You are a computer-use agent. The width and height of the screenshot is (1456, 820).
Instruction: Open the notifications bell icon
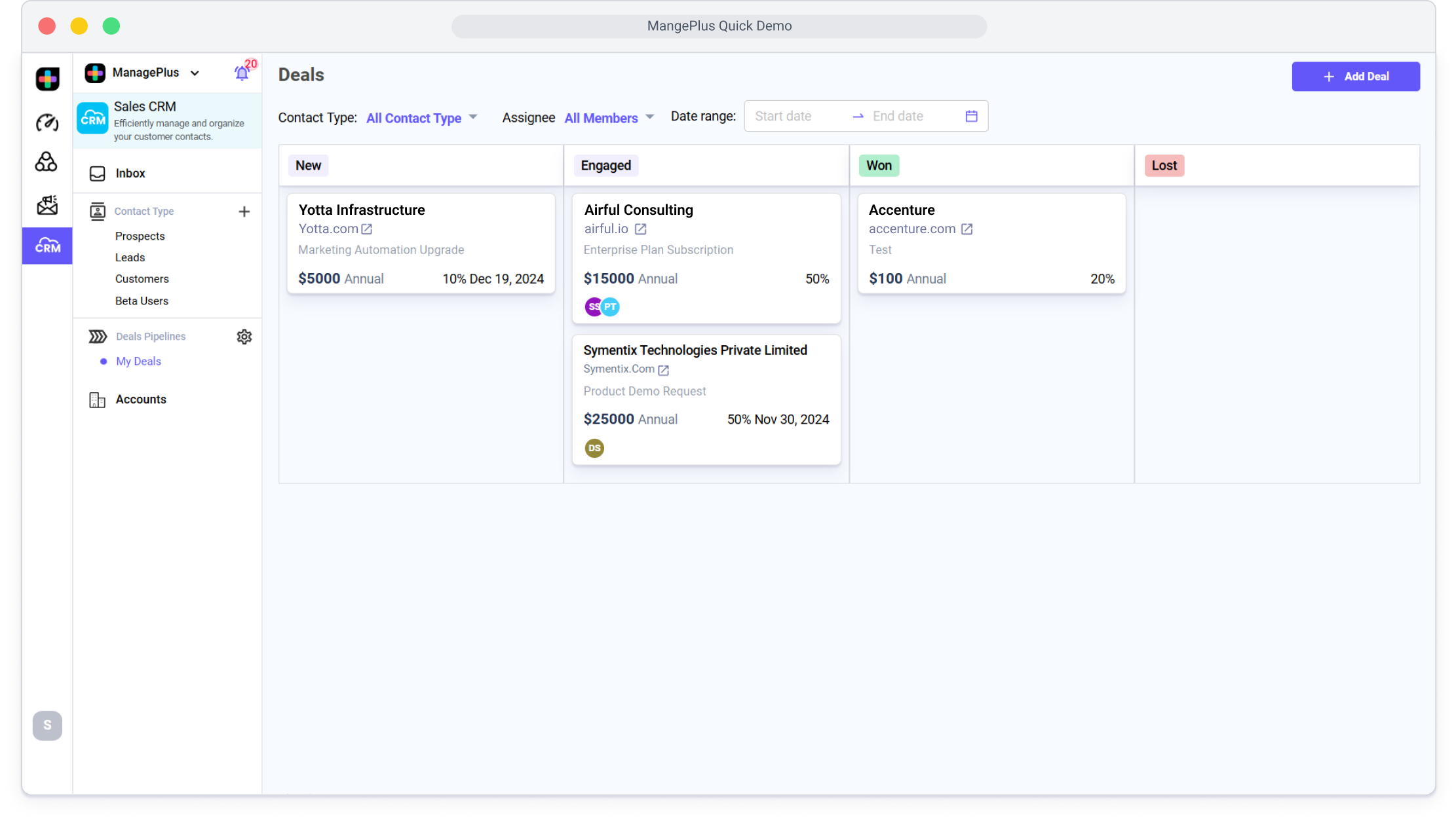242,73
